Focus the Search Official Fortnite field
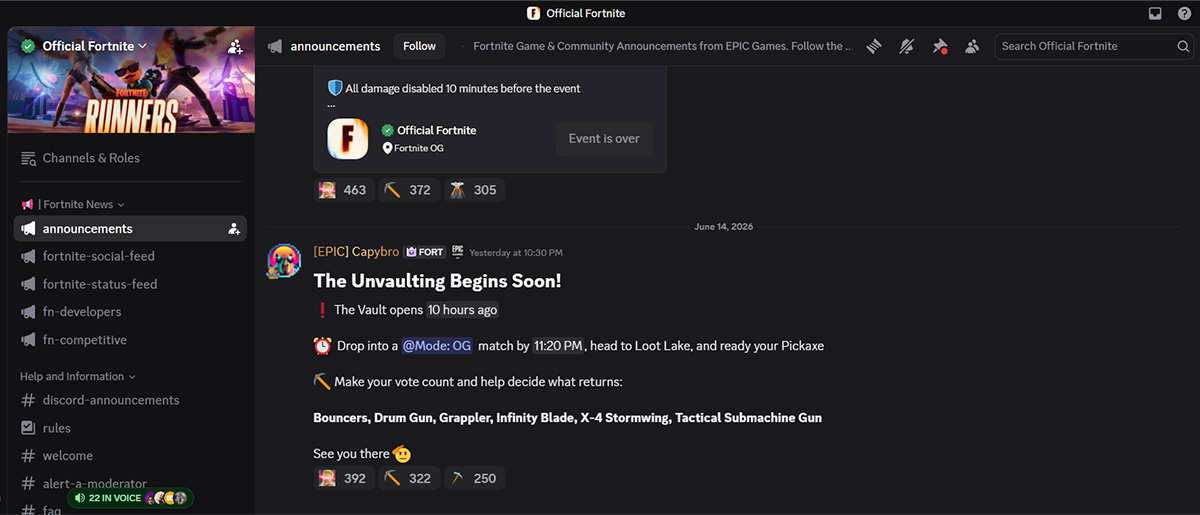Image resolution: width=1200 pixels, height=515 pixels. [1093, 46]
